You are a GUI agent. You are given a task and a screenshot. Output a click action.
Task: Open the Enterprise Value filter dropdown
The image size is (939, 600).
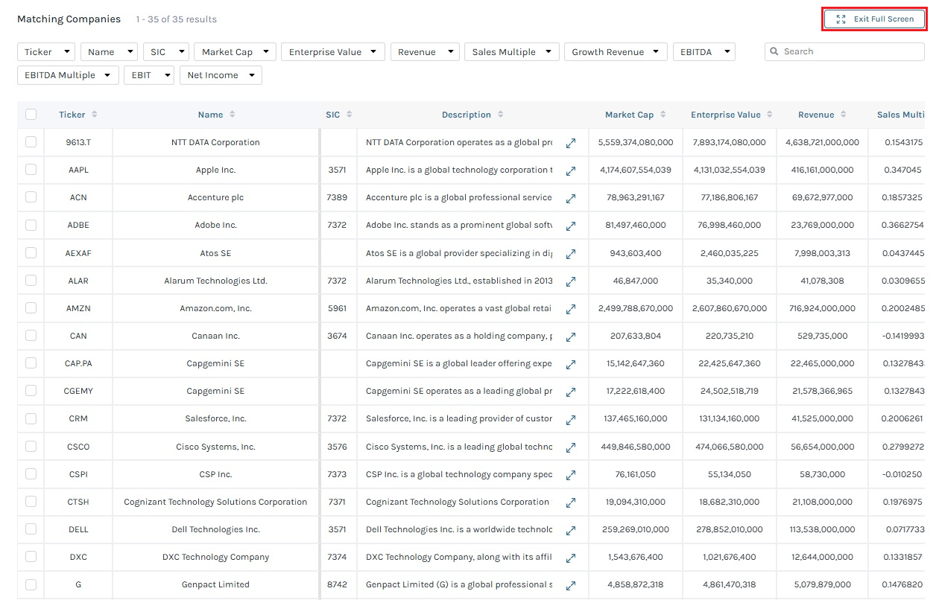(332, 52)
